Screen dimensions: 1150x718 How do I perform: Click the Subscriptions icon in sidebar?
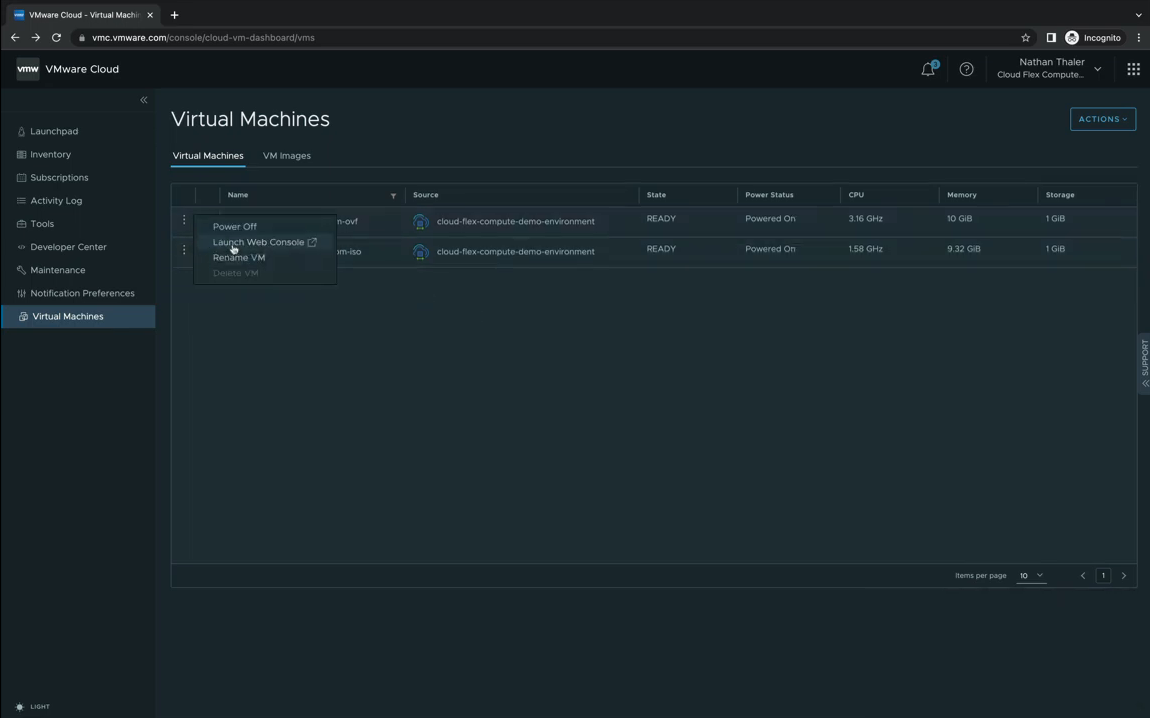[21, 177]
